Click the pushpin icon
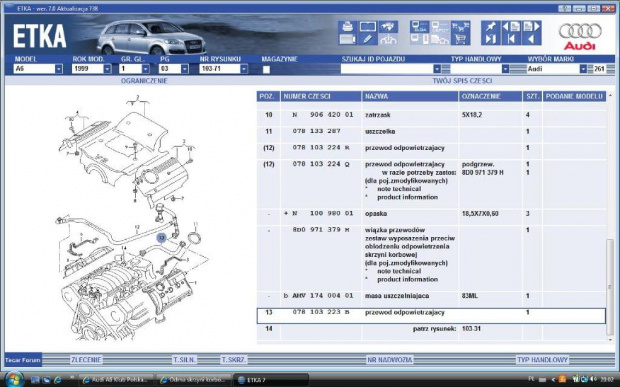 point(491,27)
